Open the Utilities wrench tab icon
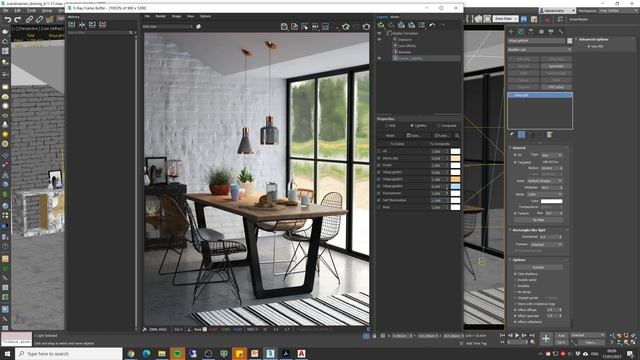The width and height of the screenshot is (640, 360). click(x=561, y=31)
